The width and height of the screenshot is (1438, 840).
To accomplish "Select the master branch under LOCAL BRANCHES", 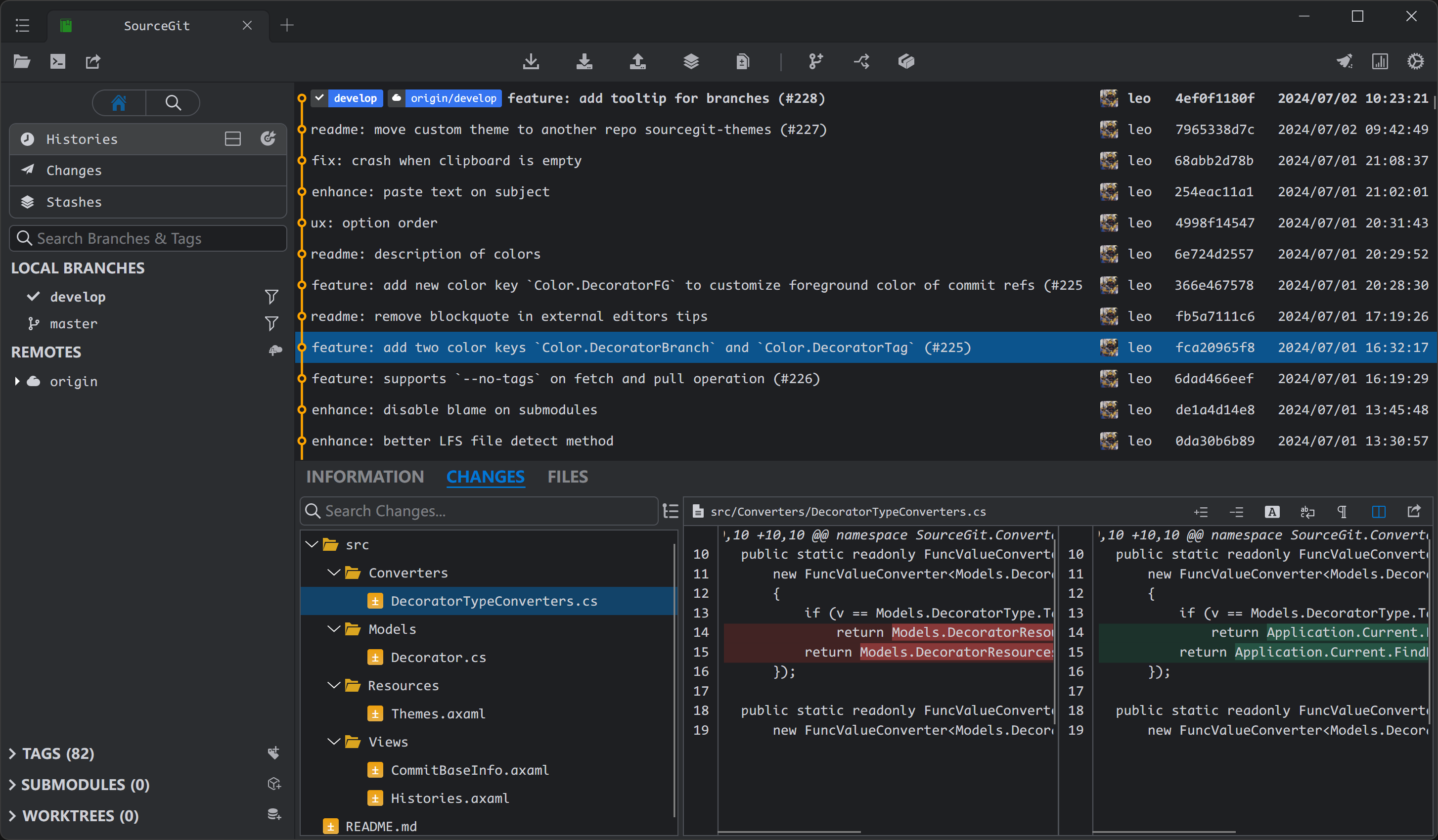I will click(x=74, y=323).
